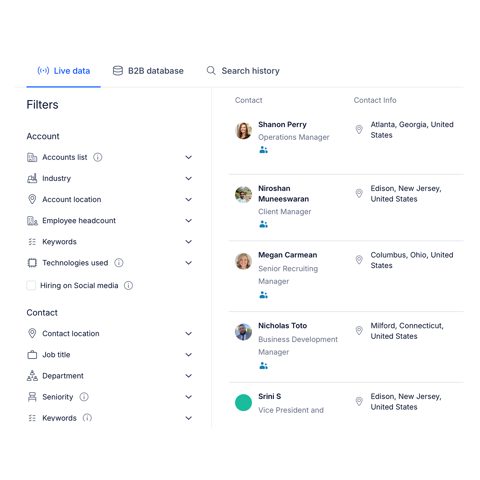Click Shanon Perry's profile photo
The width and height of the screenshot is (480, 480).
tap(244, 130)
